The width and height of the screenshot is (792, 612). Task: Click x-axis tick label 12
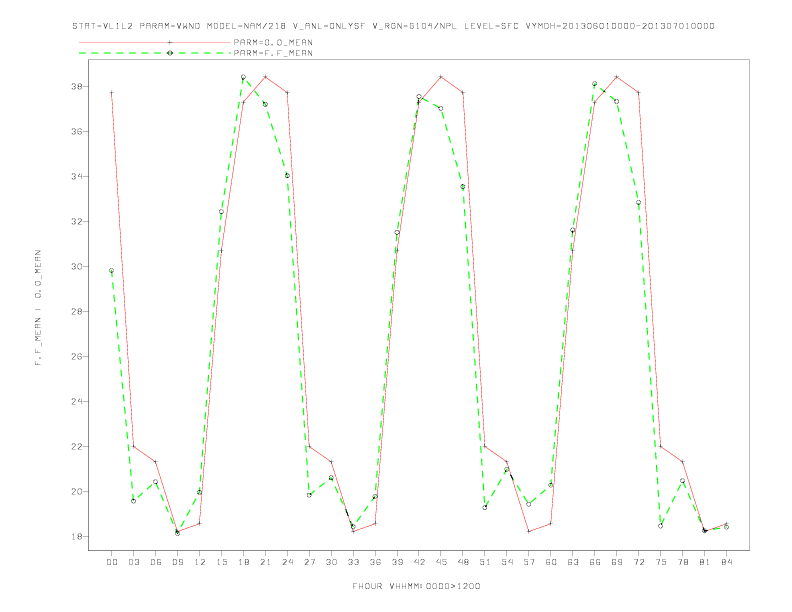coord(200,562)
